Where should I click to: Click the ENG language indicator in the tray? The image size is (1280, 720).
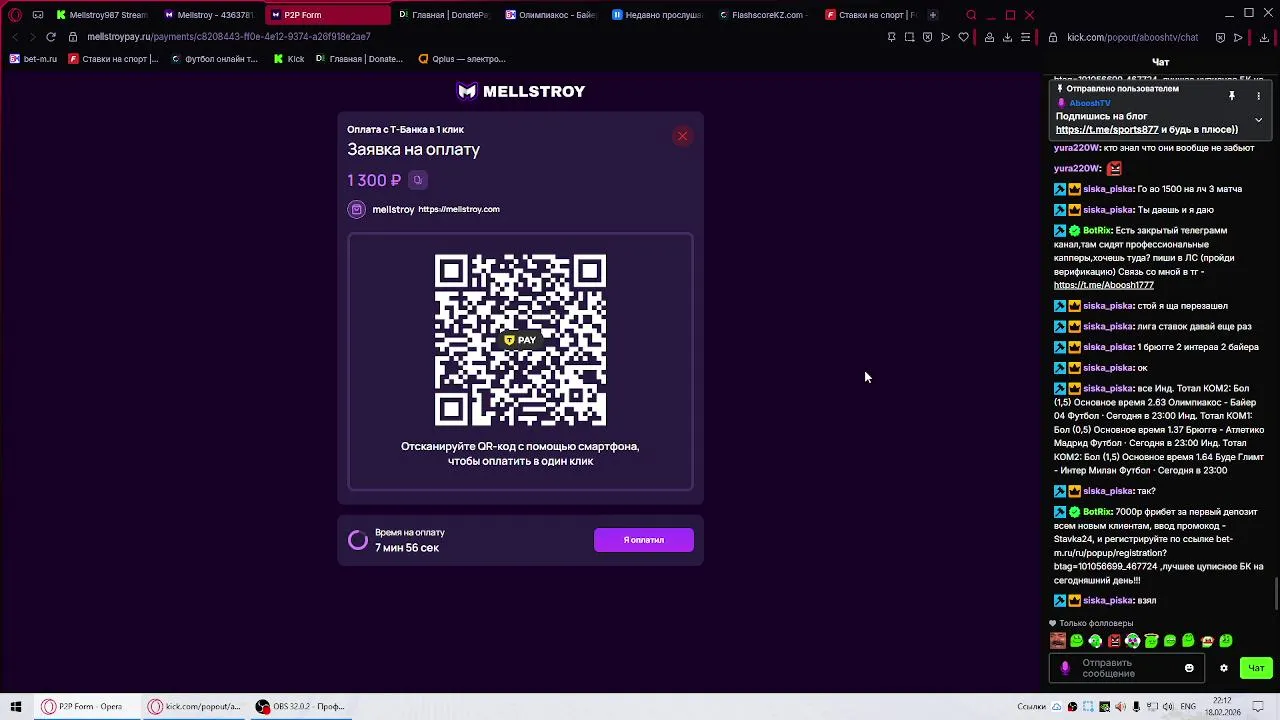pos(1188,707)
